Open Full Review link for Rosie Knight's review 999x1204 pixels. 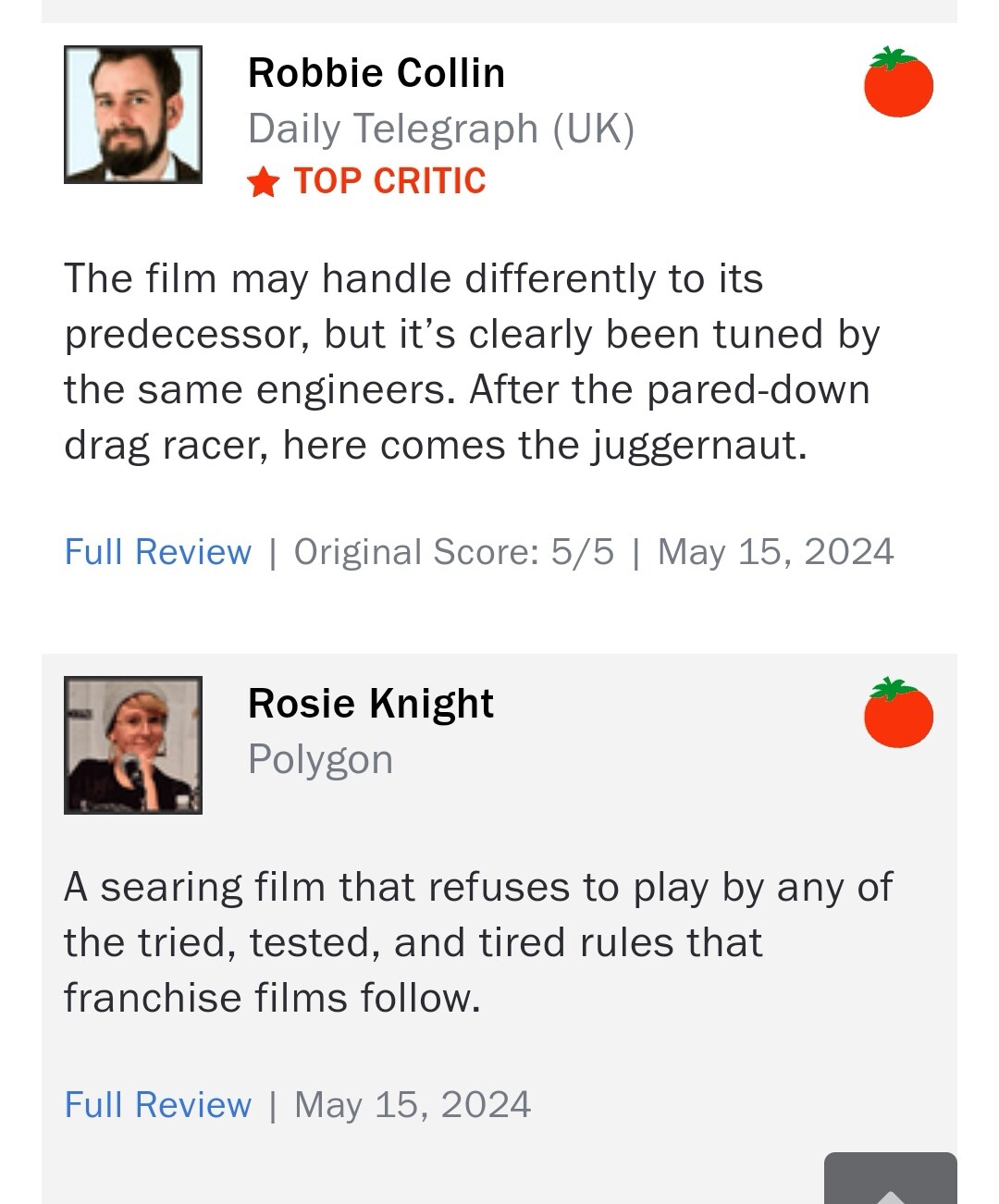(x=158, y=1105)
